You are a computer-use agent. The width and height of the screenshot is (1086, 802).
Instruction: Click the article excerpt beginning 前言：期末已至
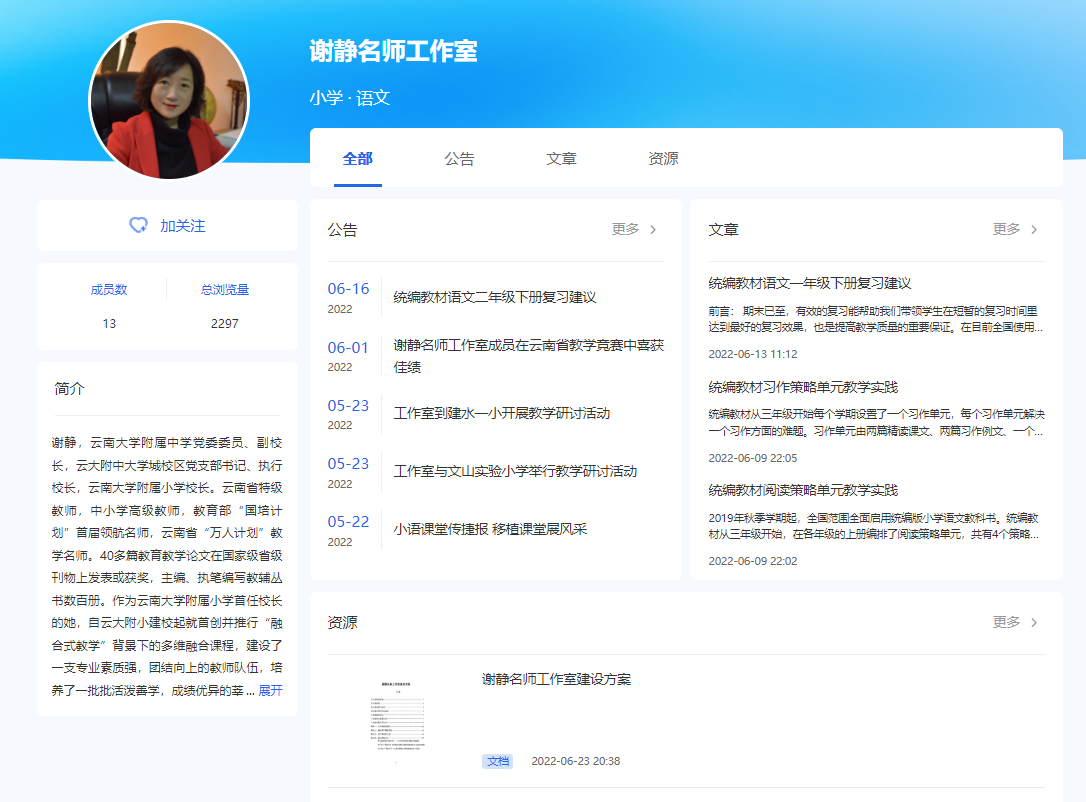pos(875,319)
